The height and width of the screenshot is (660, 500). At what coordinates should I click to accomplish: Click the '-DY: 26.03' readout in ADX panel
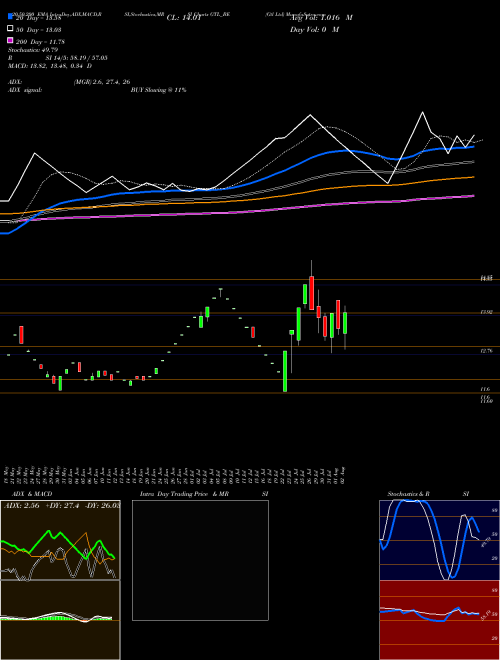[102, 506]
